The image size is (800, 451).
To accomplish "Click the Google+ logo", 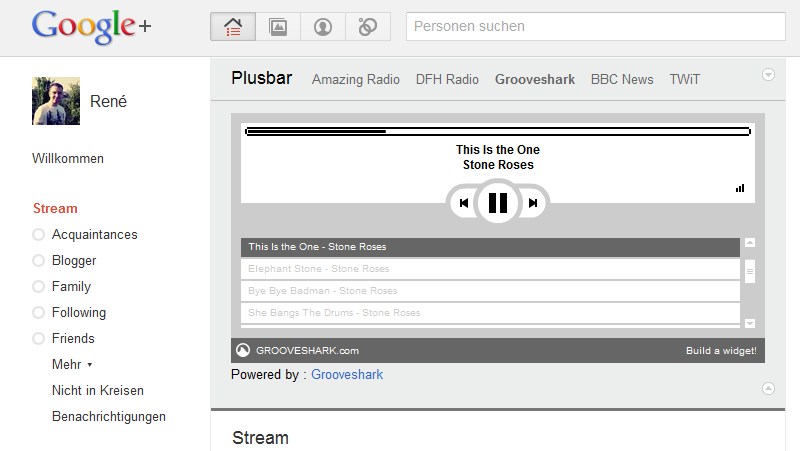I will [91, 27].
